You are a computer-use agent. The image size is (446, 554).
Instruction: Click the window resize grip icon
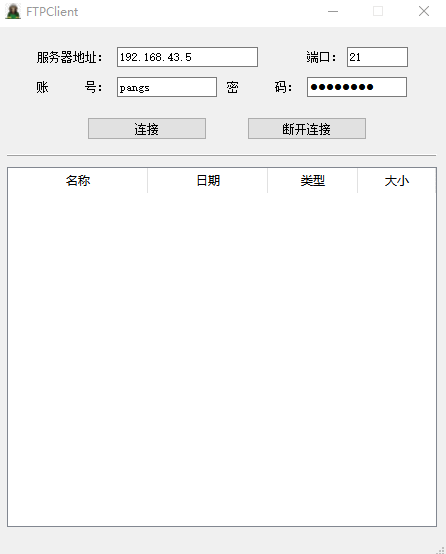click(440, 549)
